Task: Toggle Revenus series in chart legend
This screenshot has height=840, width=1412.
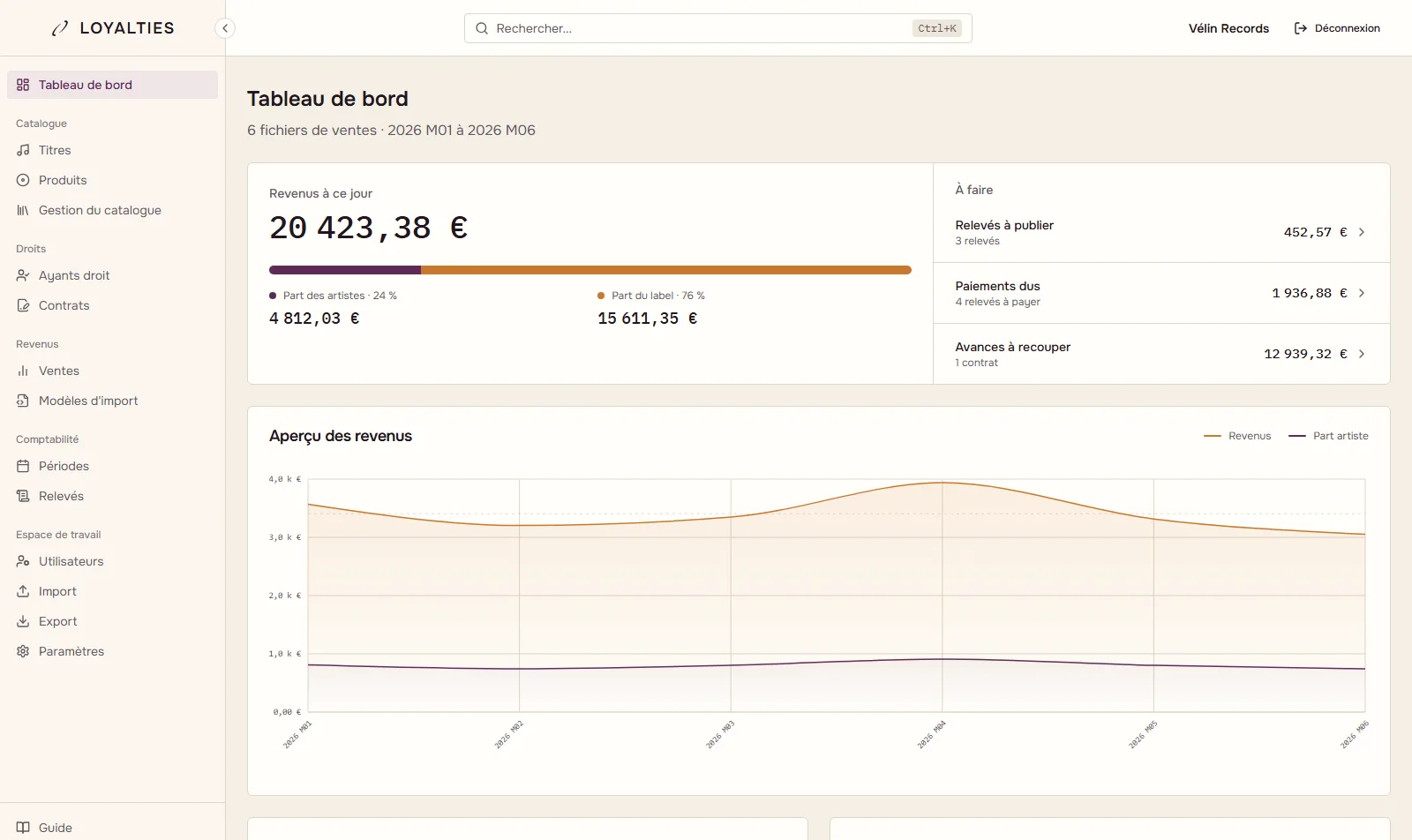Action: pos(1237,436)
